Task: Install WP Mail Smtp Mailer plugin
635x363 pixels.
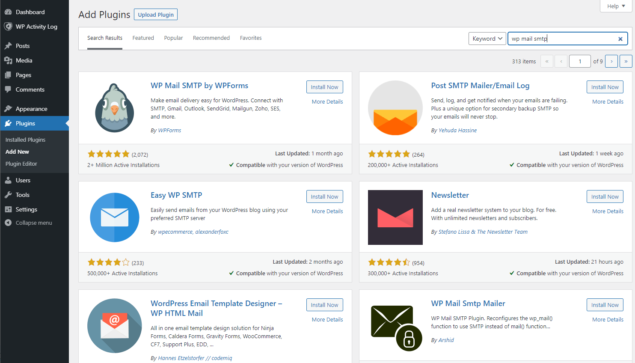Action: [605, 305]
